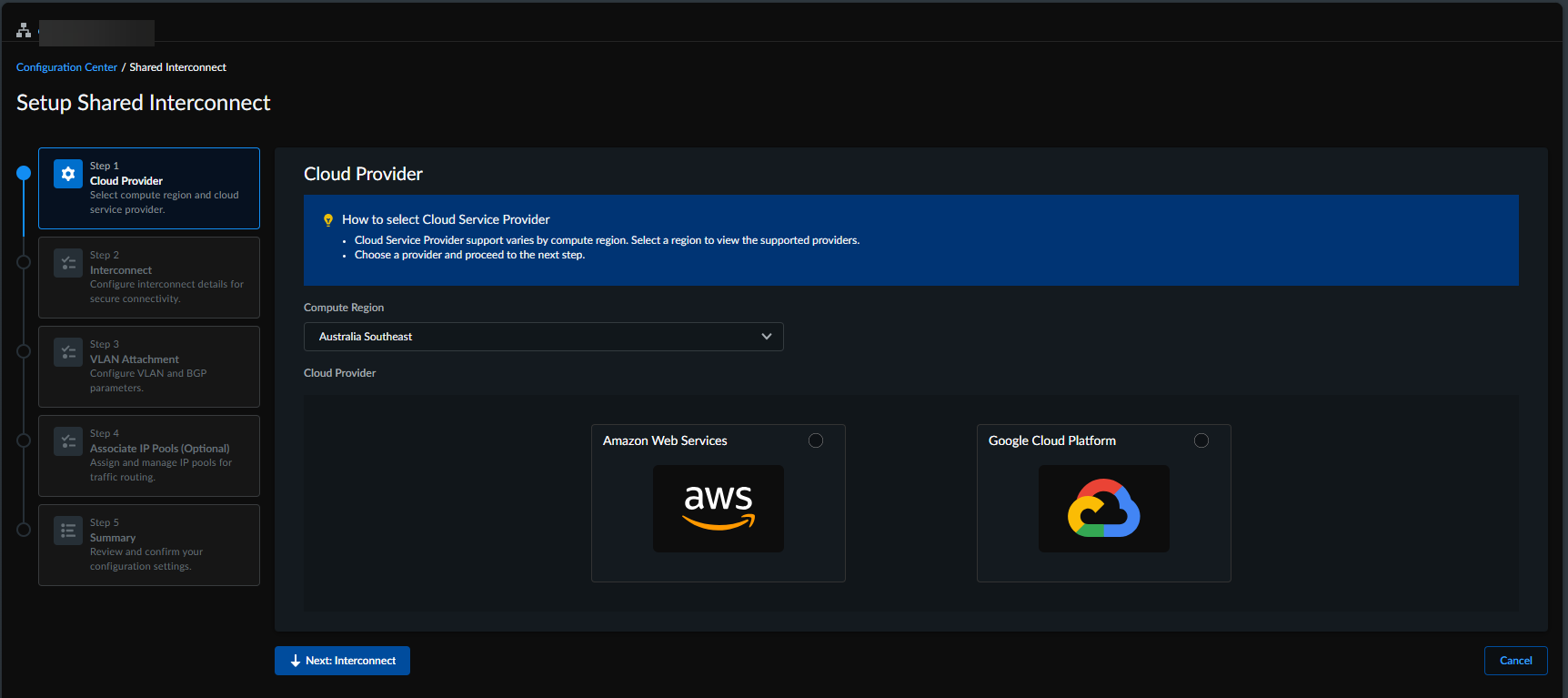The width and height of the screenshot is (1568, 698).
Task: Go to Step 5 Summary
Action: pos(149,545)
